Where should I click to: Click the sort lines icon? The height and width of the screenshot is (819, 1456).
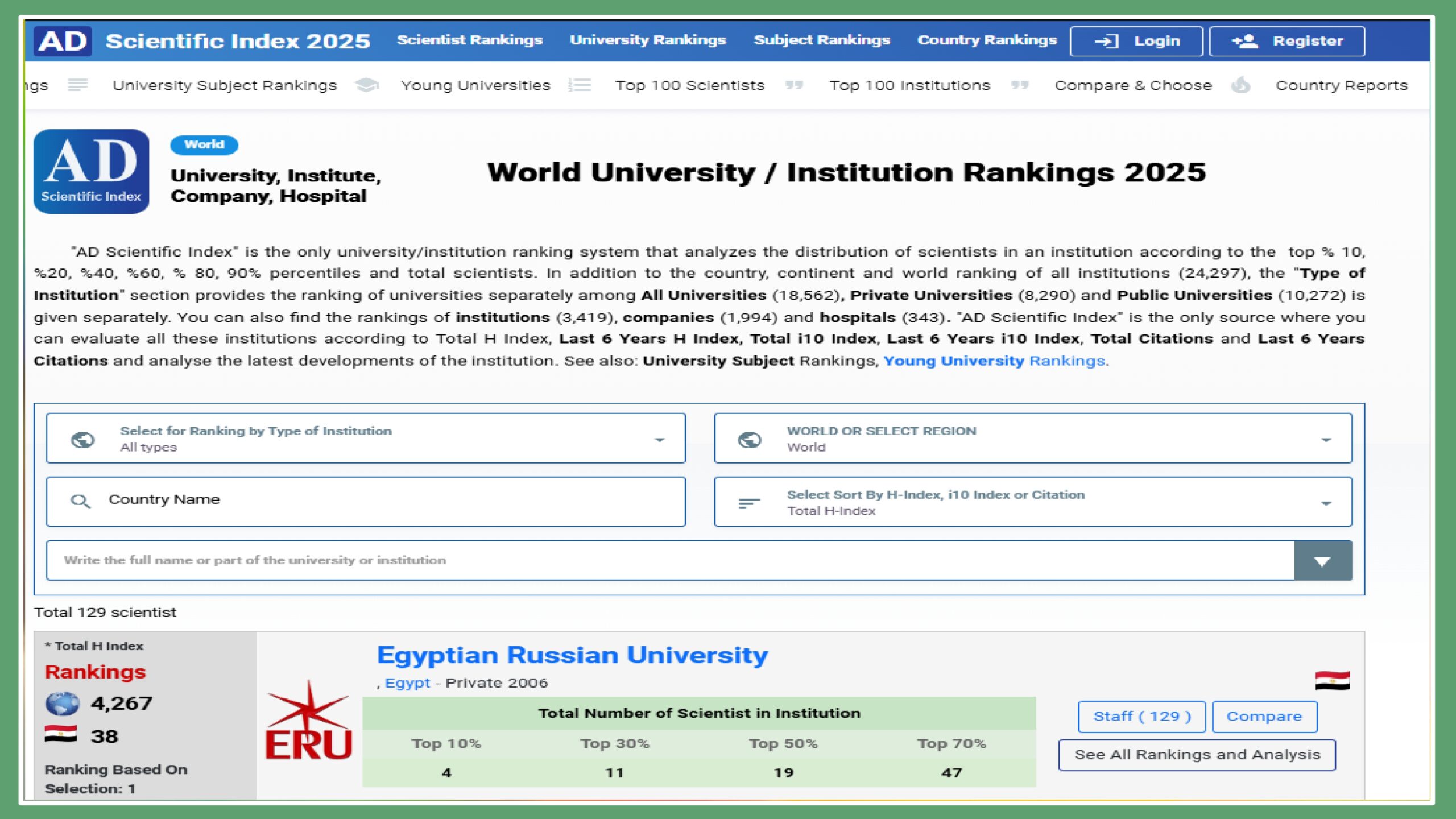tap(749, 503)
